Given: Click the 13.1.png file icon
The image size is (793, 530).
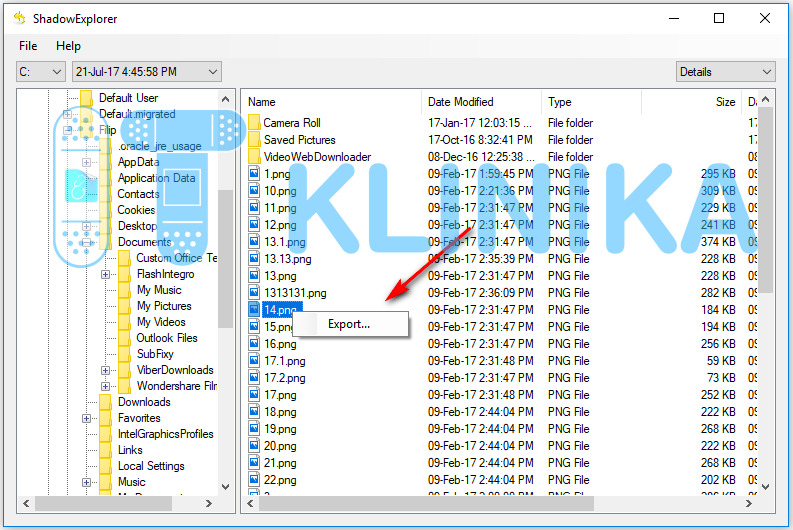Looking at the screenshot, I should click(x=254, y=242).
